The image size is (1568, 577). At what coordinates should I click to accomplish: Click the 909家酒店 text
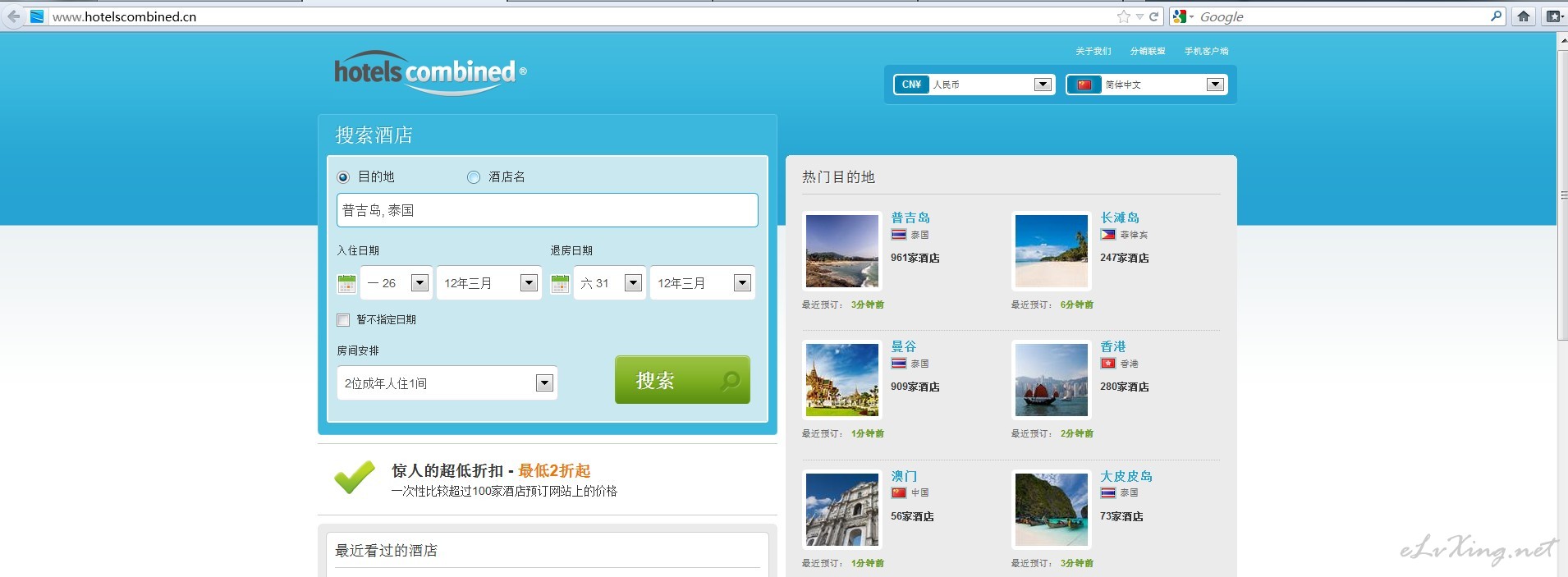coord(915,387)
